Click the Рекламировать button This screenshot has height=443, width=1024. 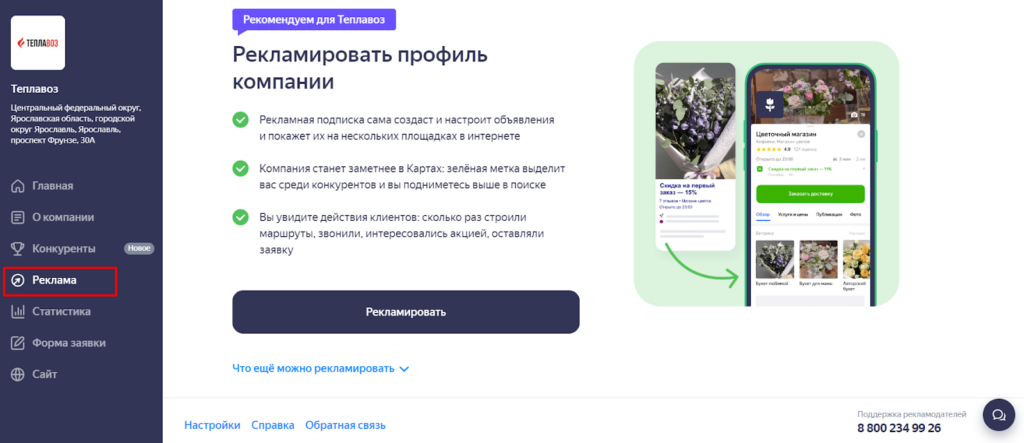[x=406, y=312]
